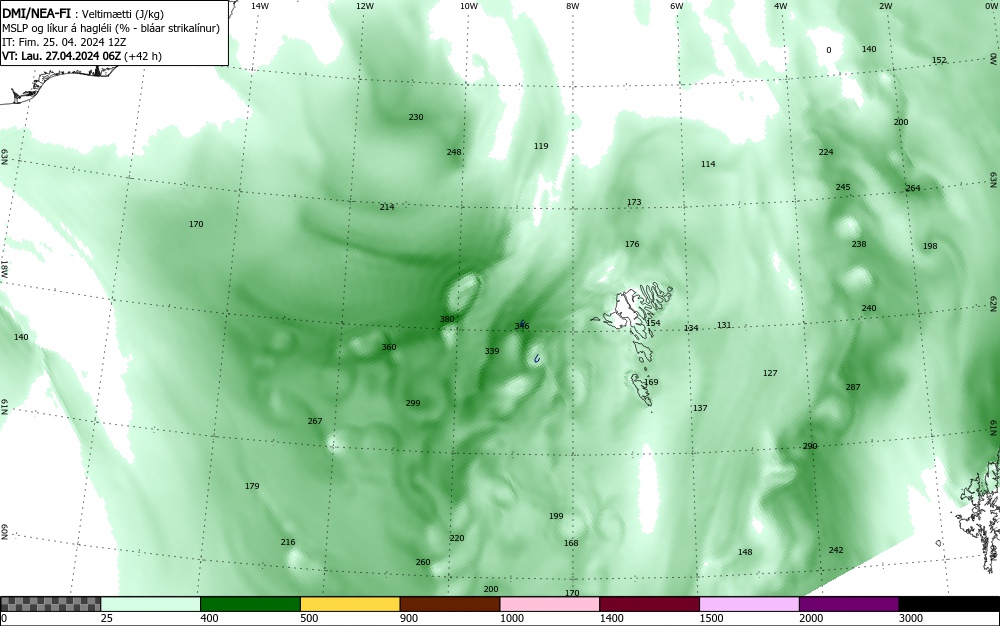Click the map value 152
Screen dimensions: 1000x626
coord(939,61)
